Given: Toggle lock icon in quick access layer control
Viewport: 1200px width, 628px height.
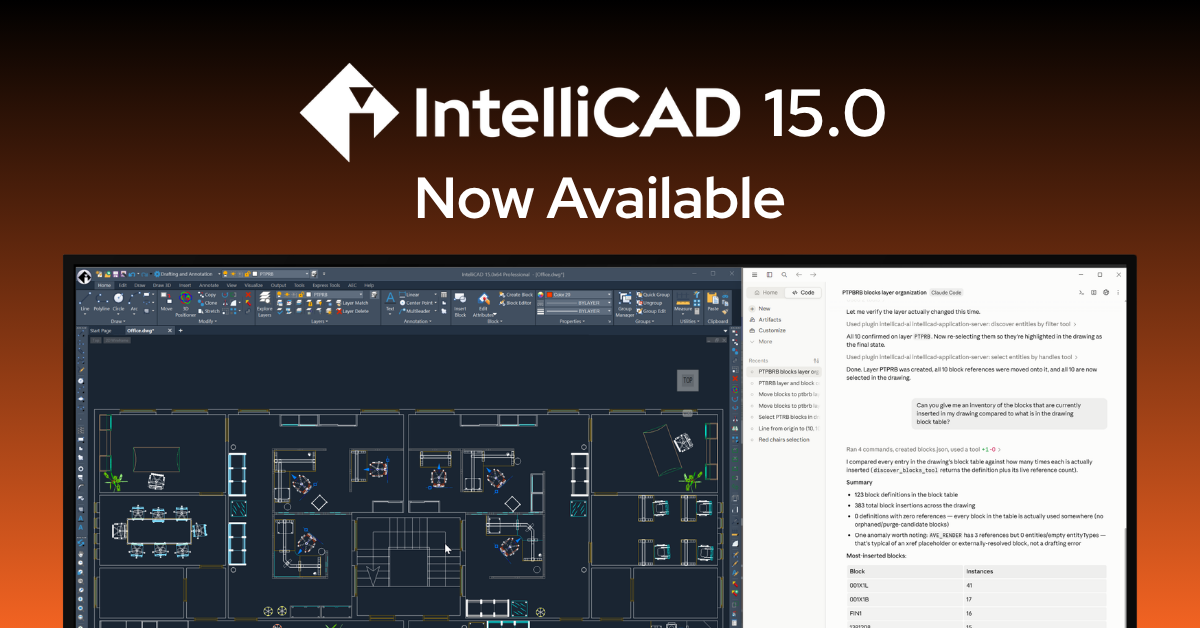Looking at the screenshot, I should (x=247, y=274).
